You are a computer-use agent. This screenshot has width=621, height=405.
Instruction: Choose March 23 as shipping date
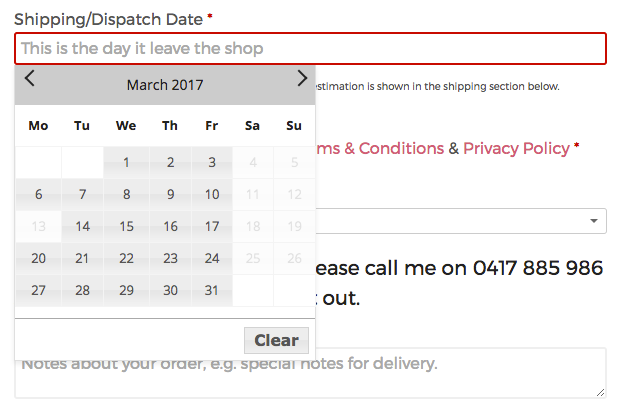coord(170,259)
